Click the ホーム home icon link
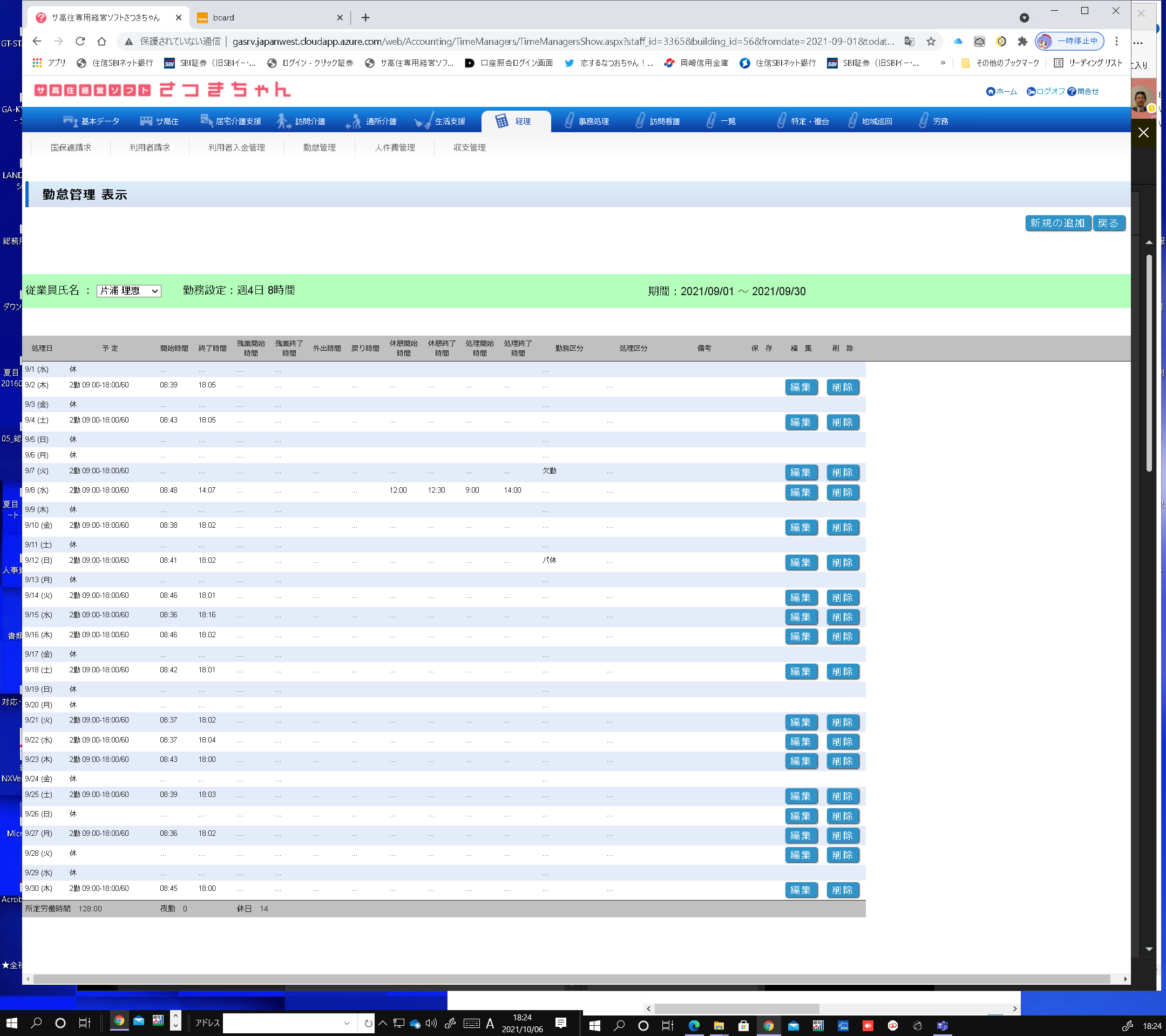1166x1036 pixels. pyautogui.click(x=991, y=92)
